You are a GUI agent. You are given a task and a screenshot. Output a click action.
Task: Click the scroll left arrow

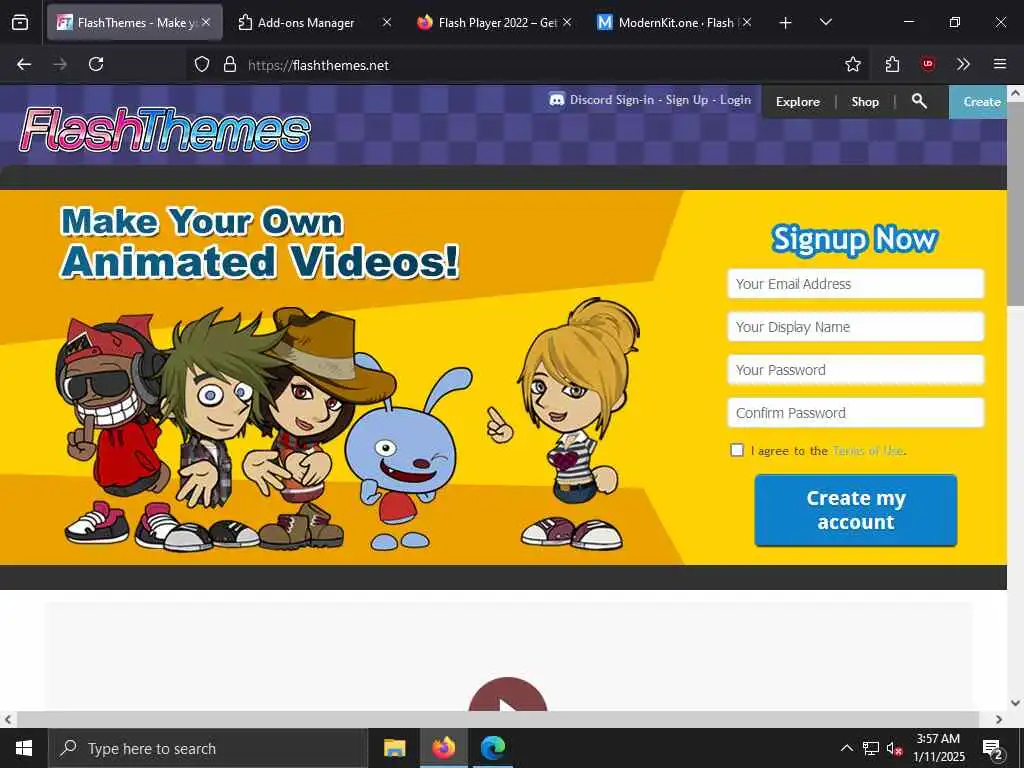point(8,719)
